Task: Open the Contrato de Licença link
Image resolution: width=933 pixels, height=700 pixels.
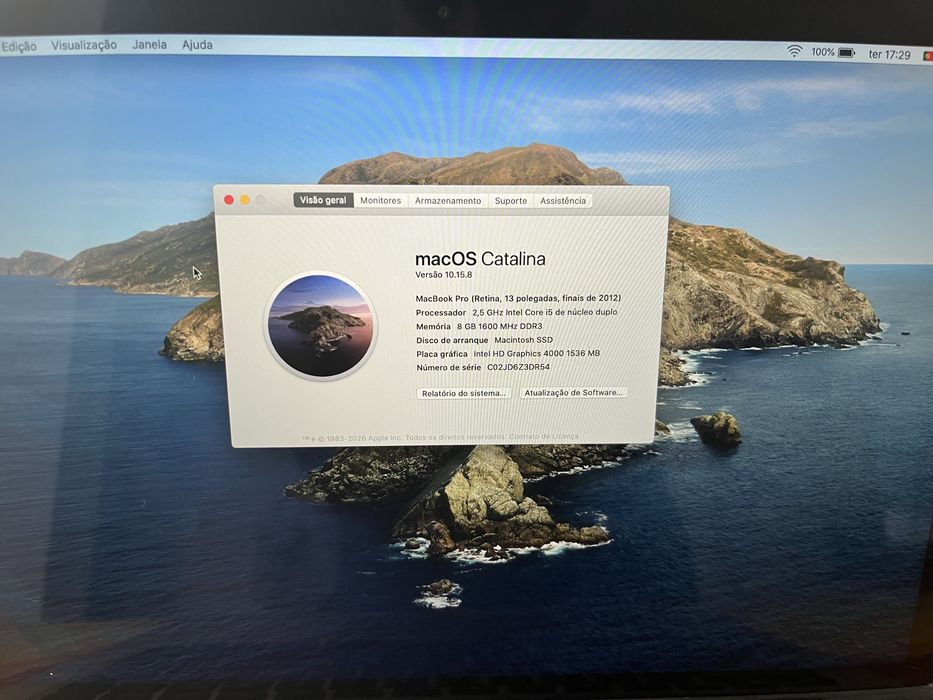Action: click(x=543, y=436)
